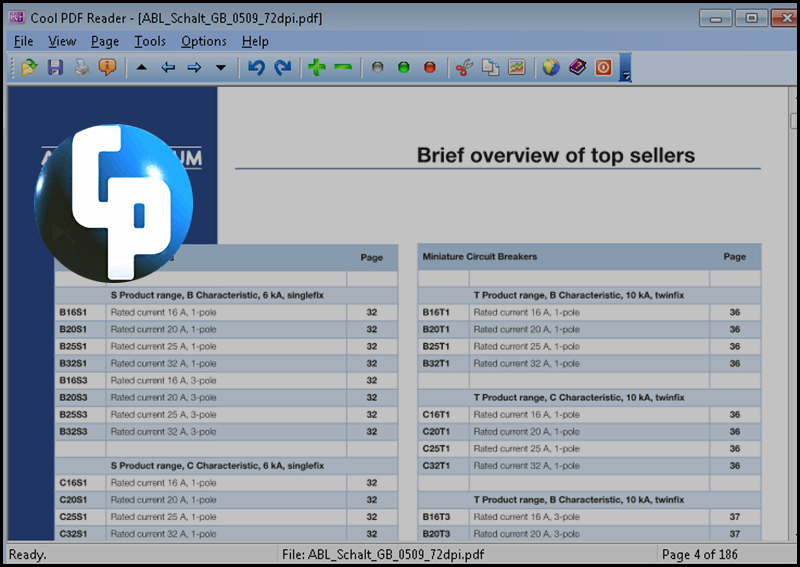Open the purple help book icon
The height and width of the screenshot is (567, 800).
click(577, 67)
